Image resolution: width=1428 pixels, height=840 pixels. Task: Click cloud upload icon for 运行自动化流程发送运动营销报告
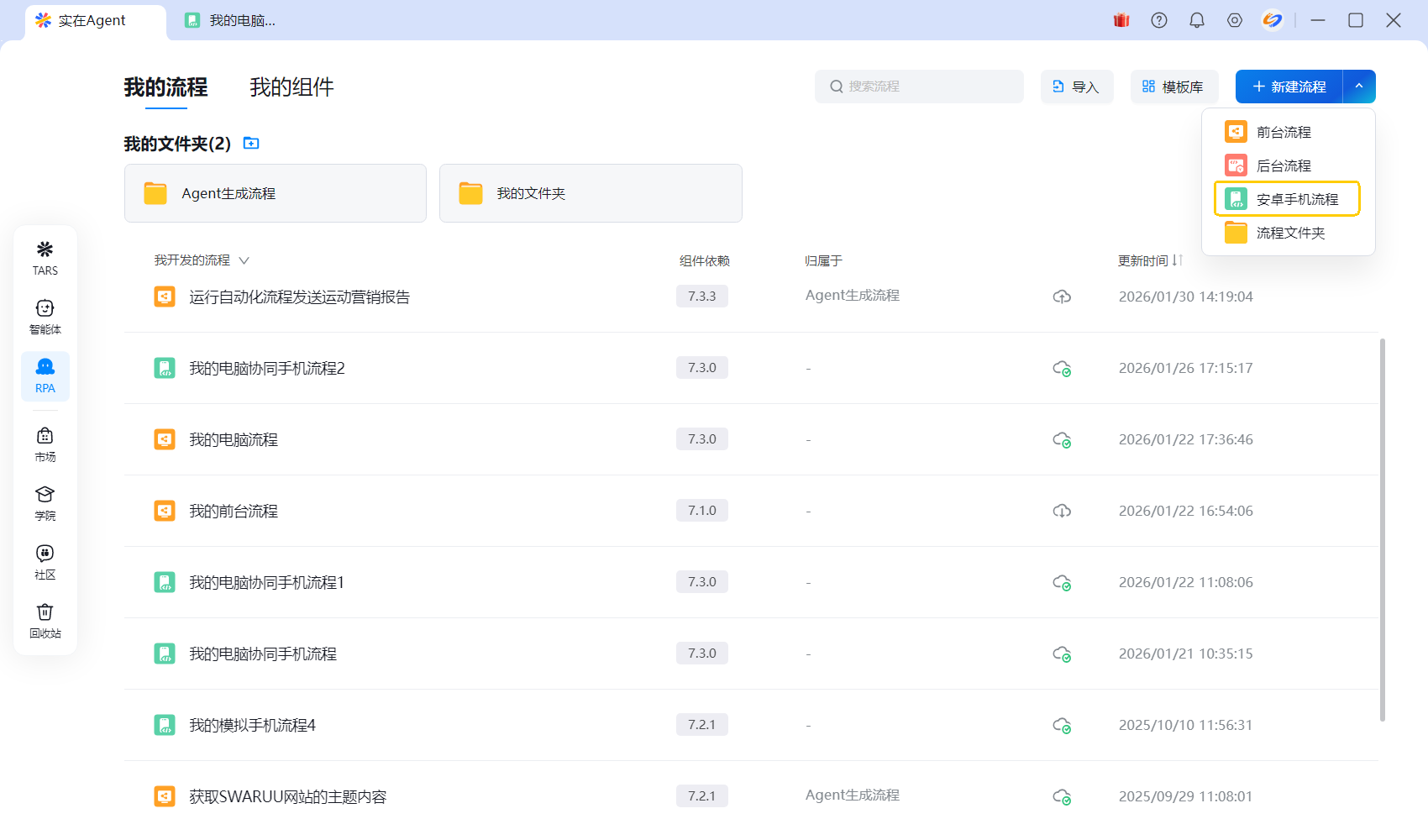[1062, 297]
